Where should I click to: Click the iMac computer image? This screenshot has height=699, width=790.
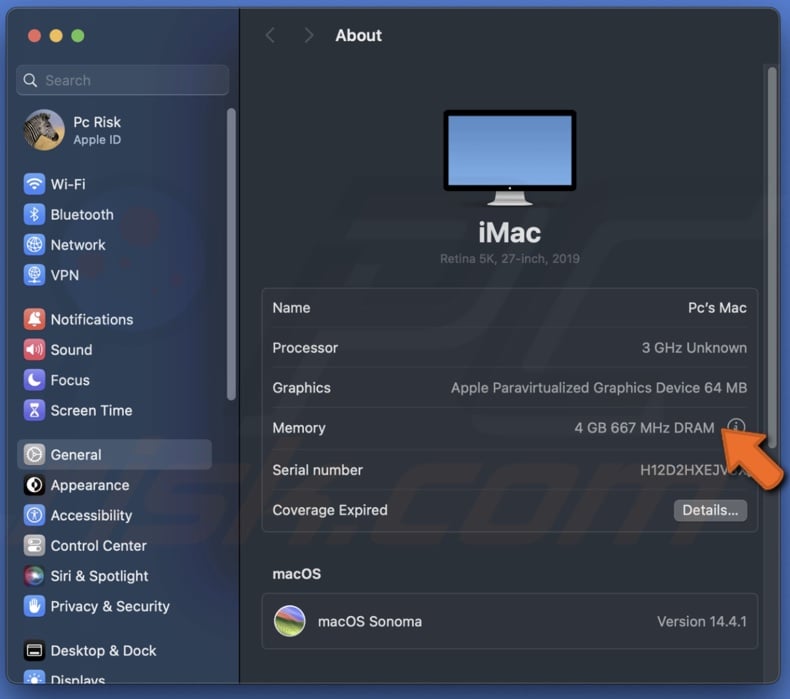pos(509,157)
